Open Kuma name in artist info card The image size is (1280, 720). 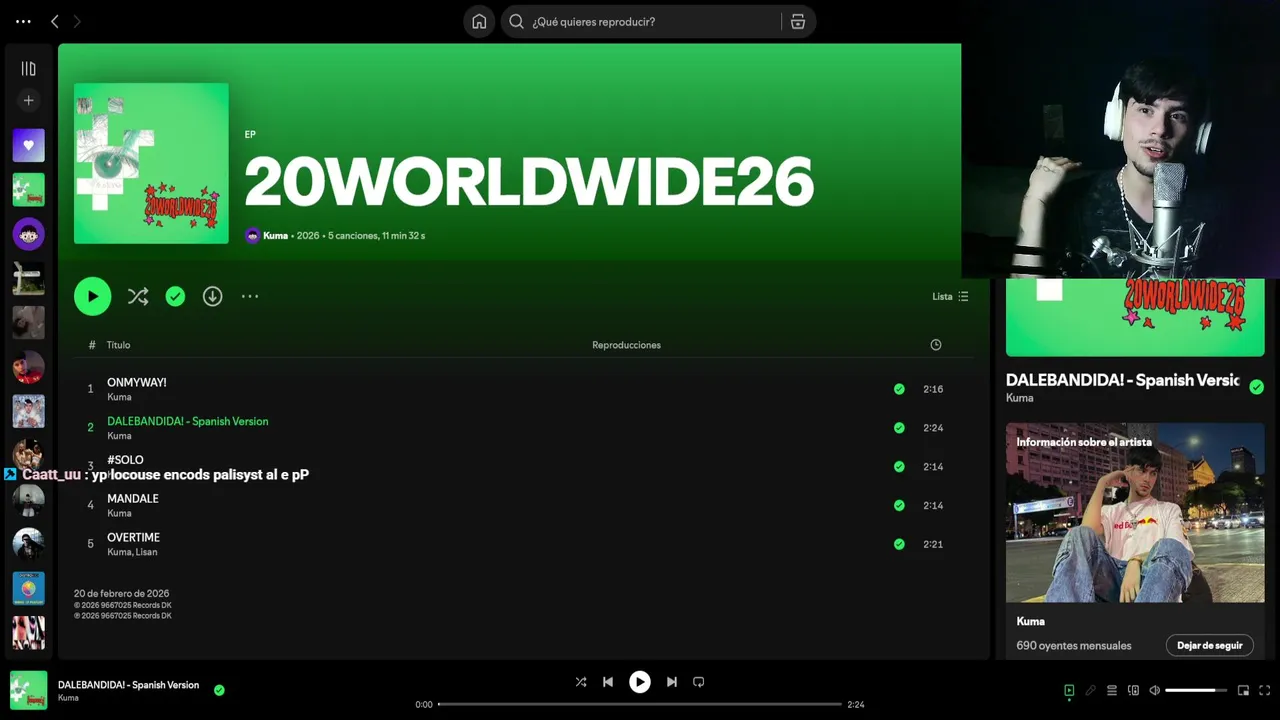[x=1030, y=621]
